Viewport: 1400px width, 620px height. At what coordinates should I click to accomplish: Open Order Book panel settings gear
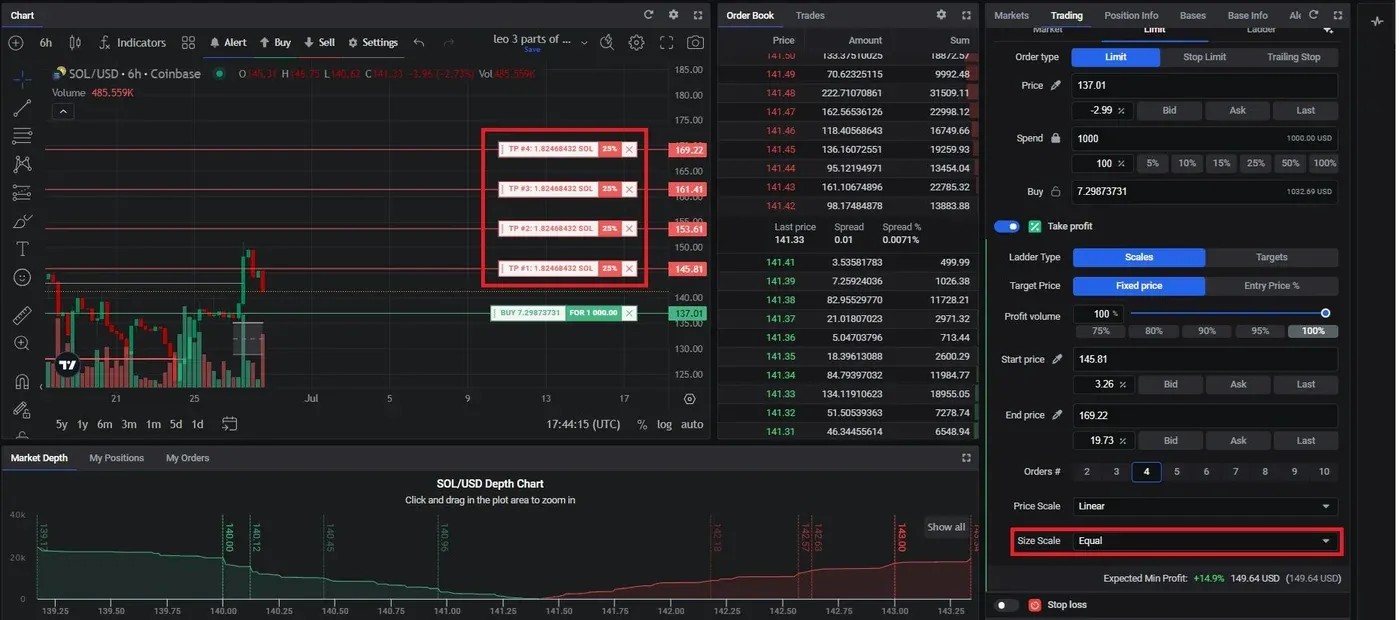941,15
